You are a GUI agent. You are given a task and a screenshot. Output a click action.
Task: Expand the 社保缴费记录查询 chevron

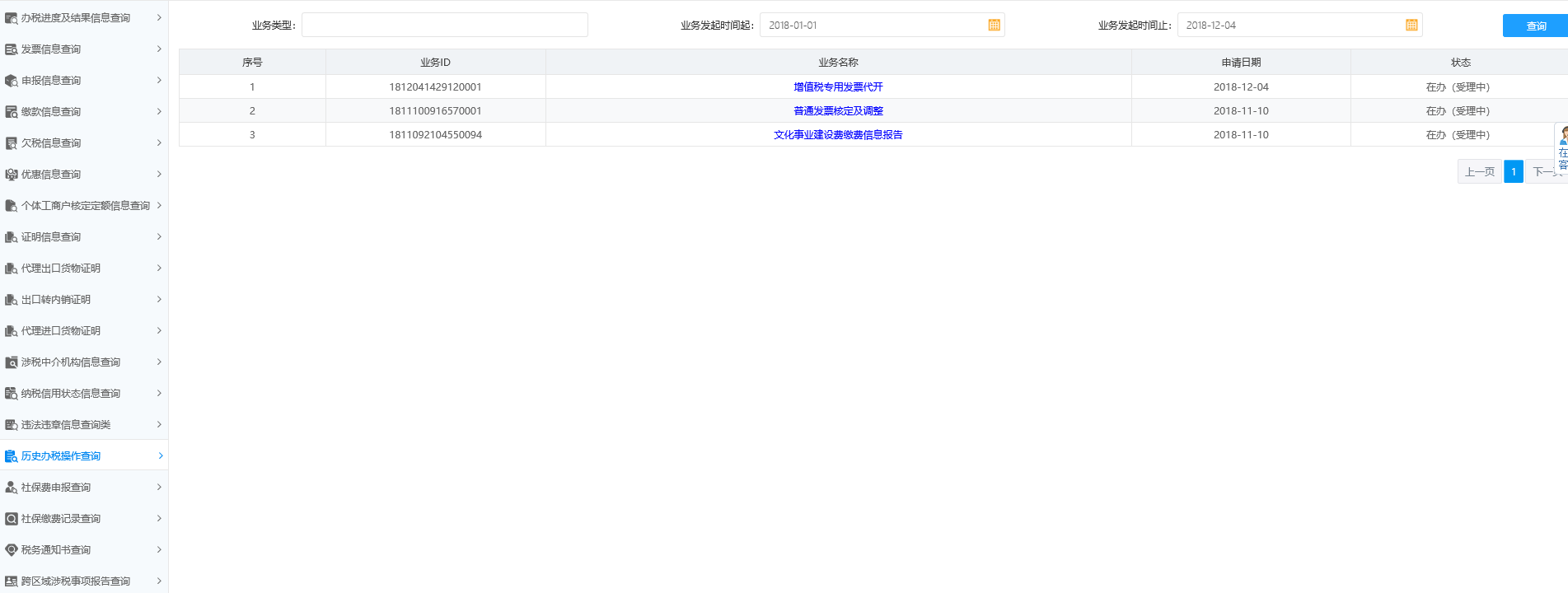pos(159,518)
